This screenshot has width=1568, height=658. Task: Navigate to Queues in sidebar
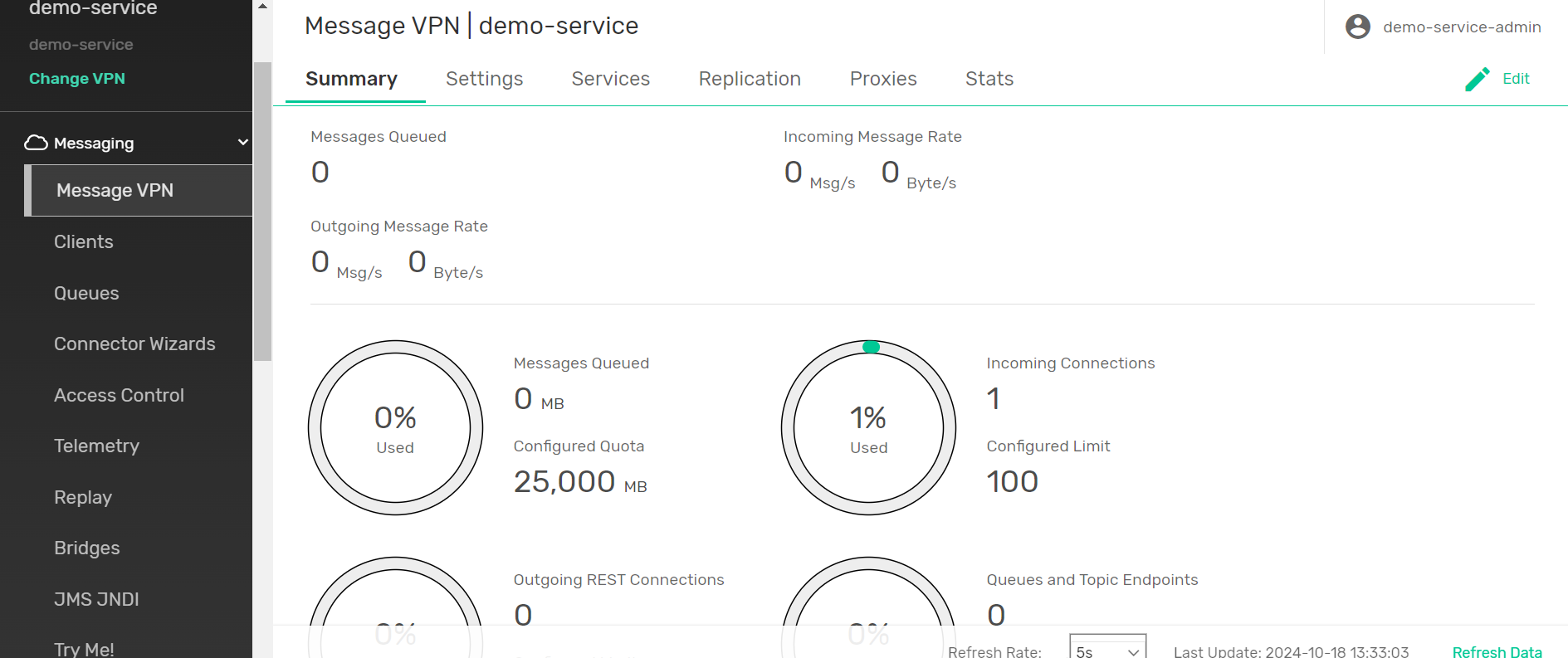pos(86,294)
